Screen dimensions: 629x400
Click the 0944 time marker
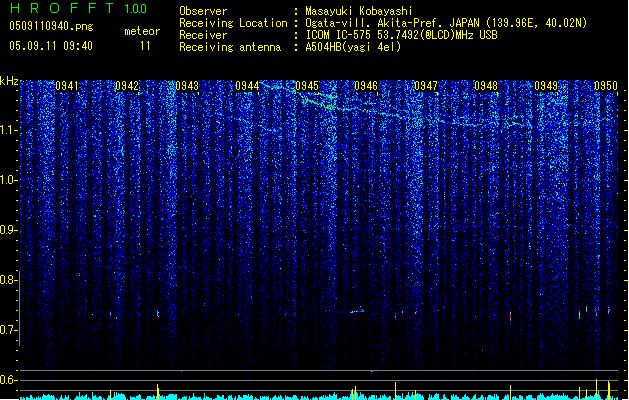click(247, 86)
